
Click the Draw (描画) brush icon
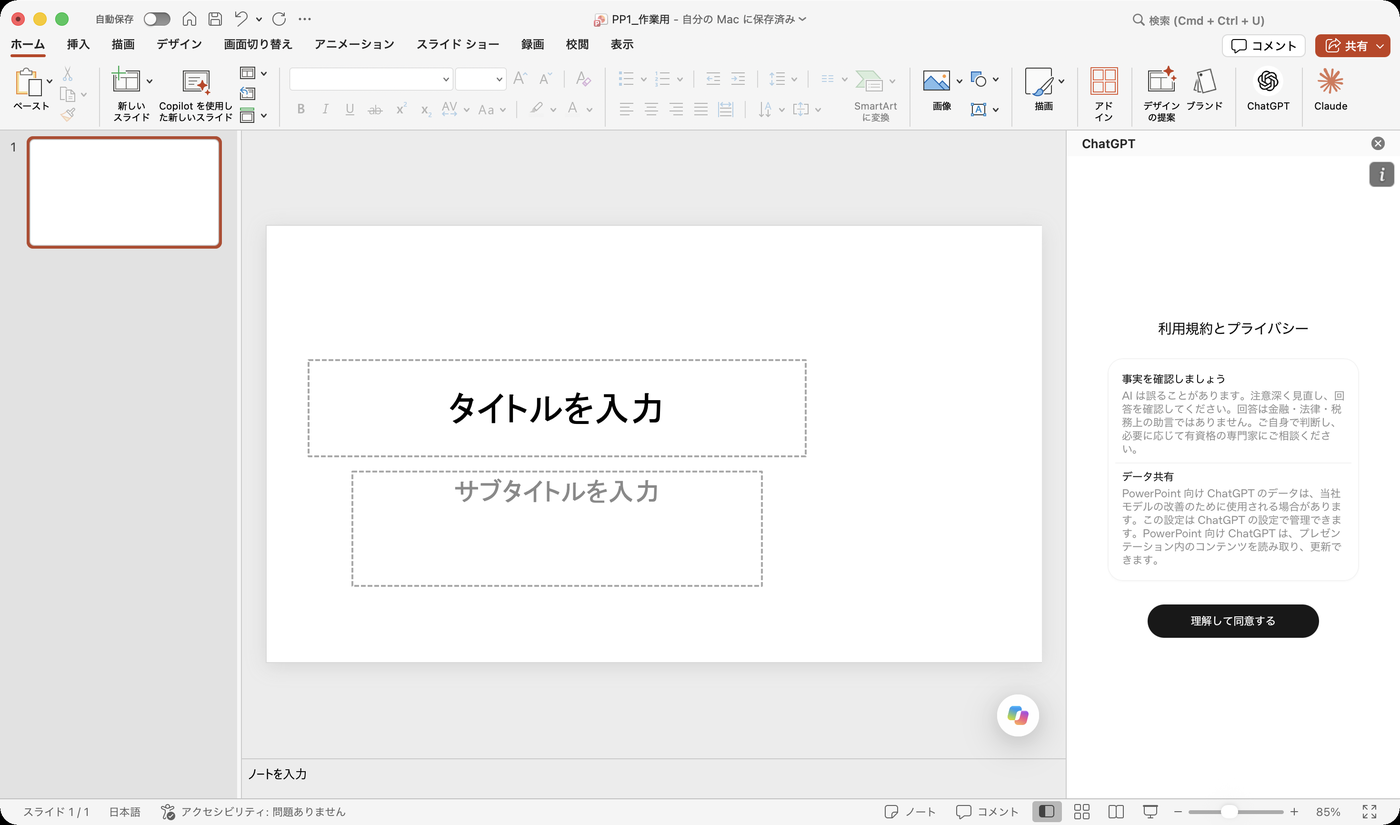1039,81
